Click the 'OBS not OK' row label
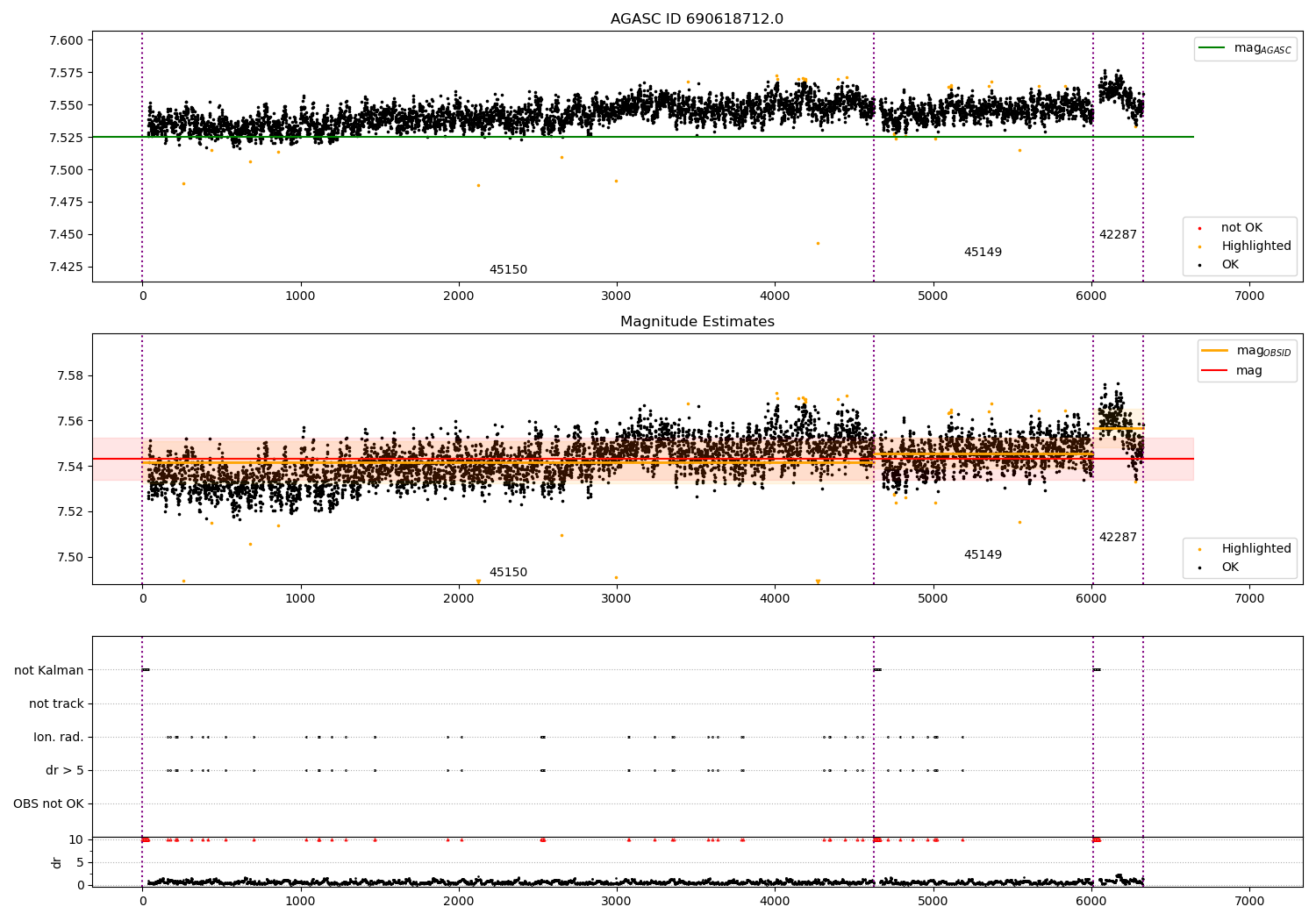 click(48, 804)
